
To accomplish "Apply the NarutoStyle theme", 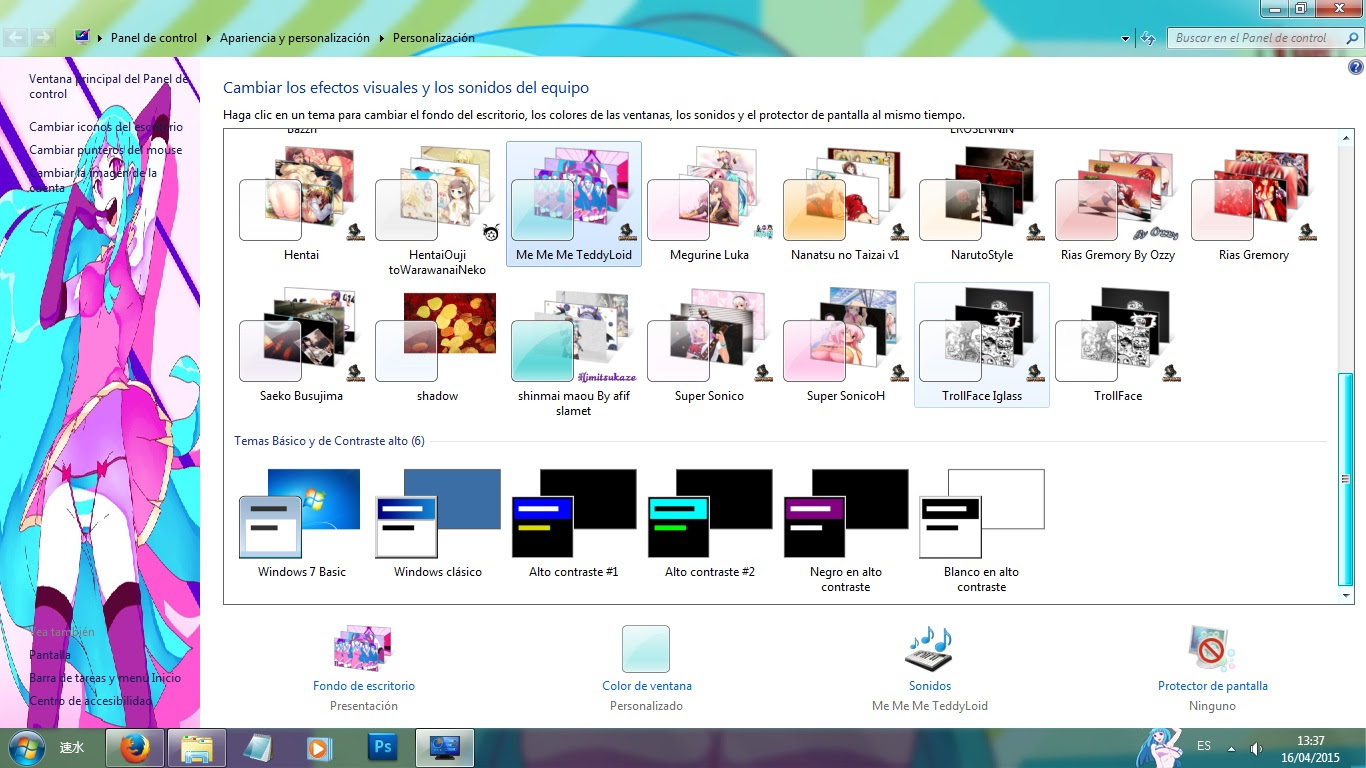I will [982, 204].
